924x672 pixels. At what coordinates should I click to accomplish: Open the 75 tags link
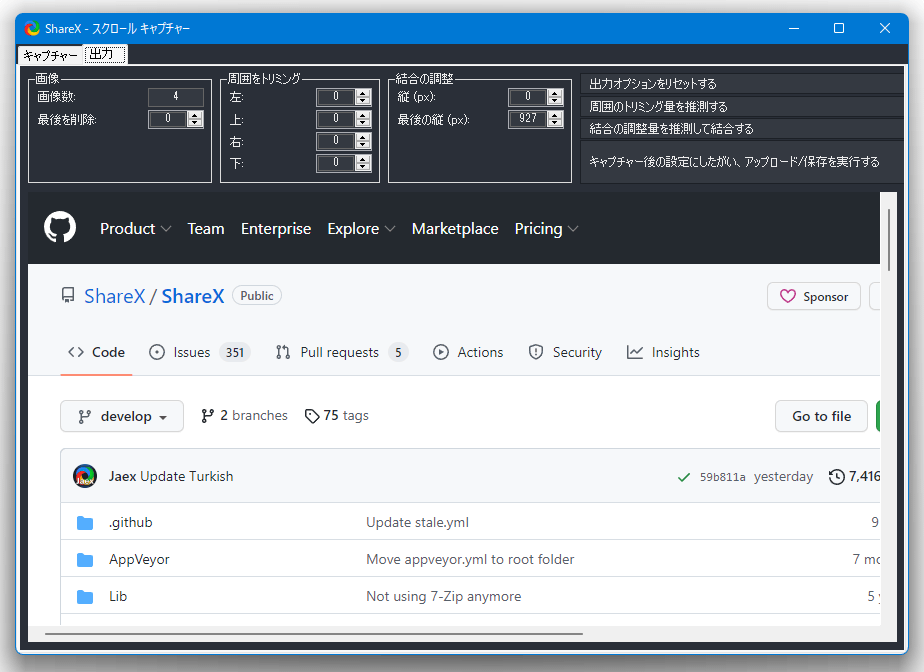[x=336, y=416]
